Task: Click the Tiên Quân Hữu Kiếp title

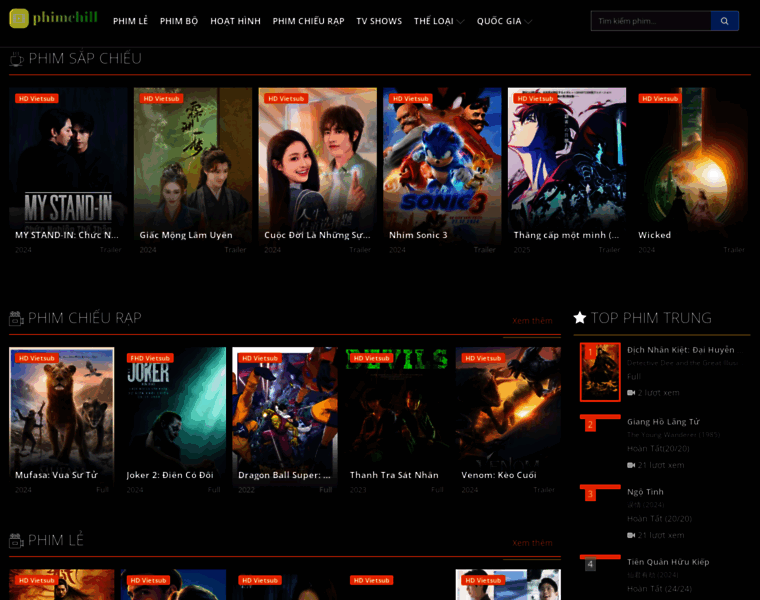Action: point(668,562)
